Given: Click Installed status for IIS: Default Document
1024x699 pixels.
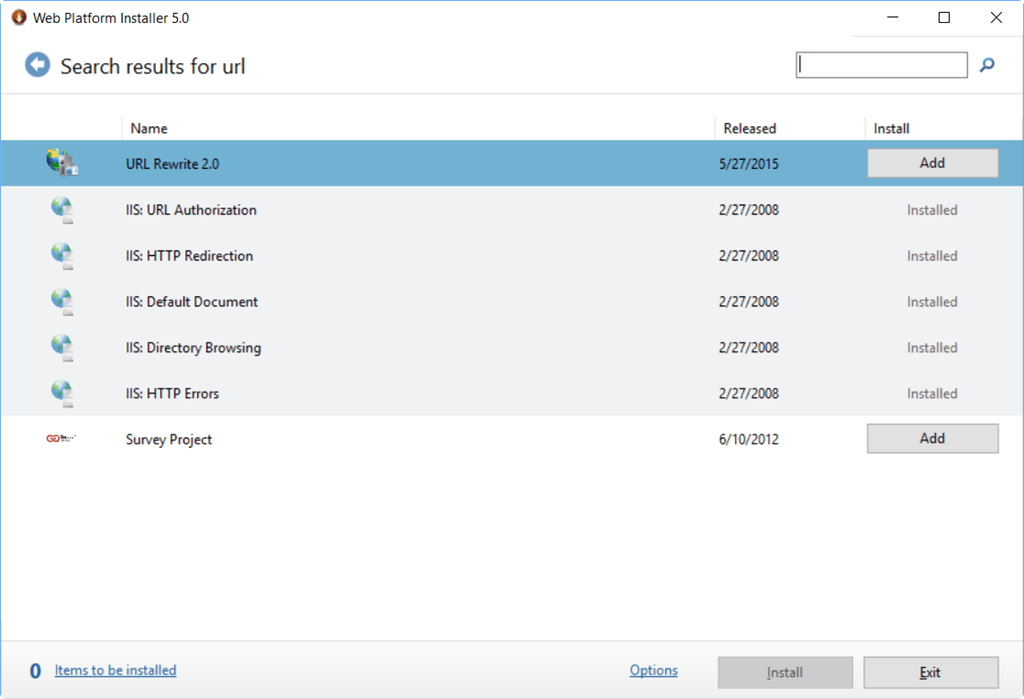Looking at the screenshot, I should coord(932,302).
